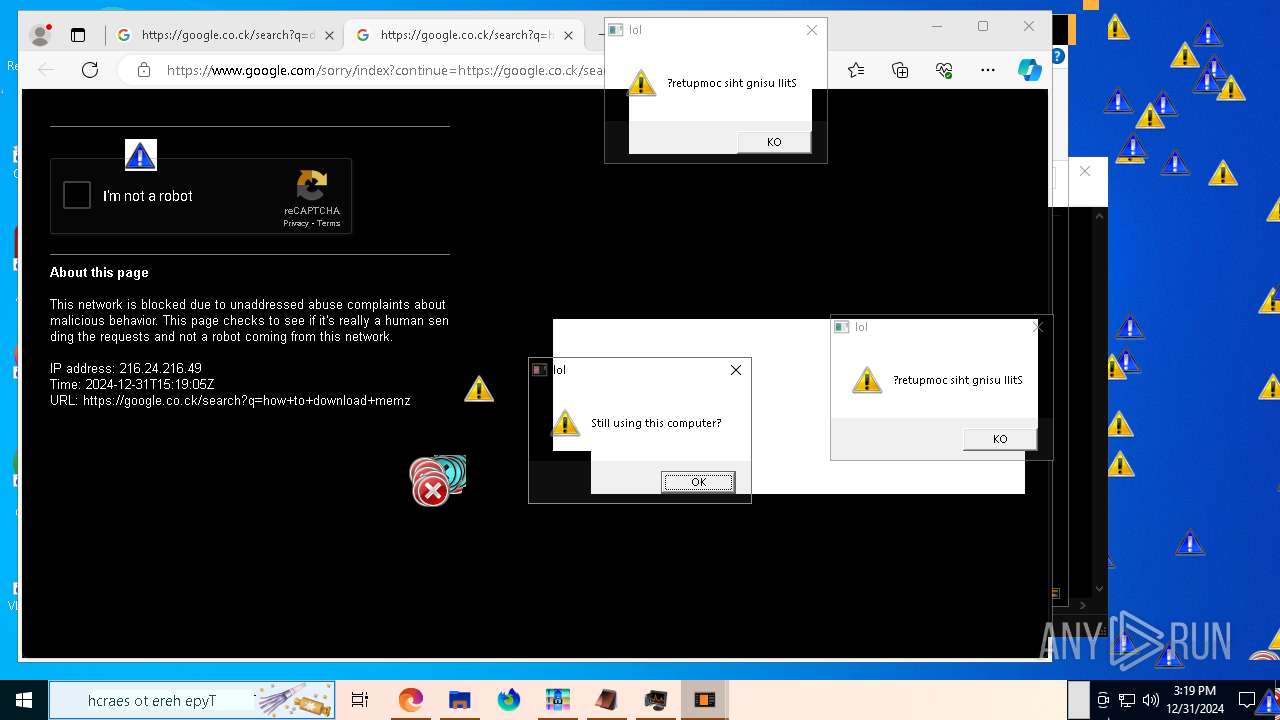Open the tab actions menu icon
The height and width of the screenshot is (720, 1280).
(78, 35)
